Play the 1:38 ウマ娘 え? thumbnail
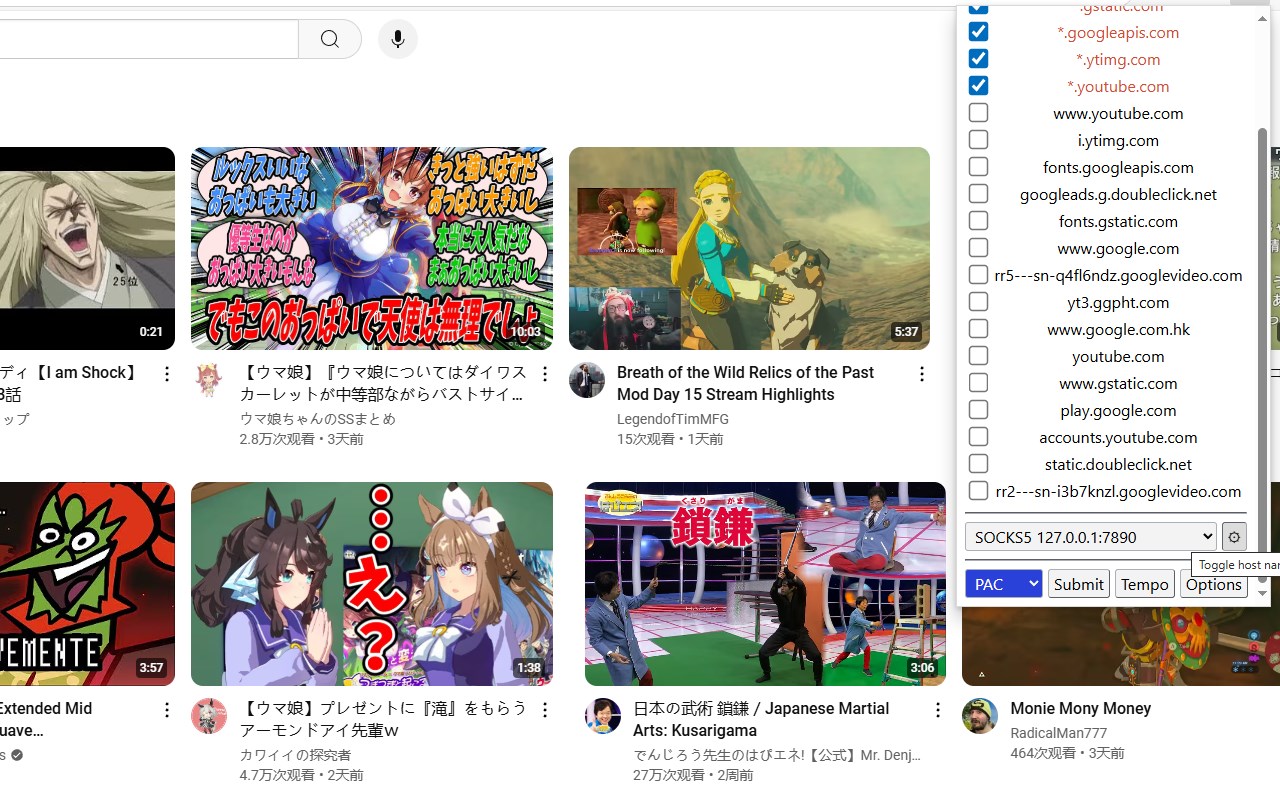The height and width of the screenshot is (800, 1280). click(371, 584)
